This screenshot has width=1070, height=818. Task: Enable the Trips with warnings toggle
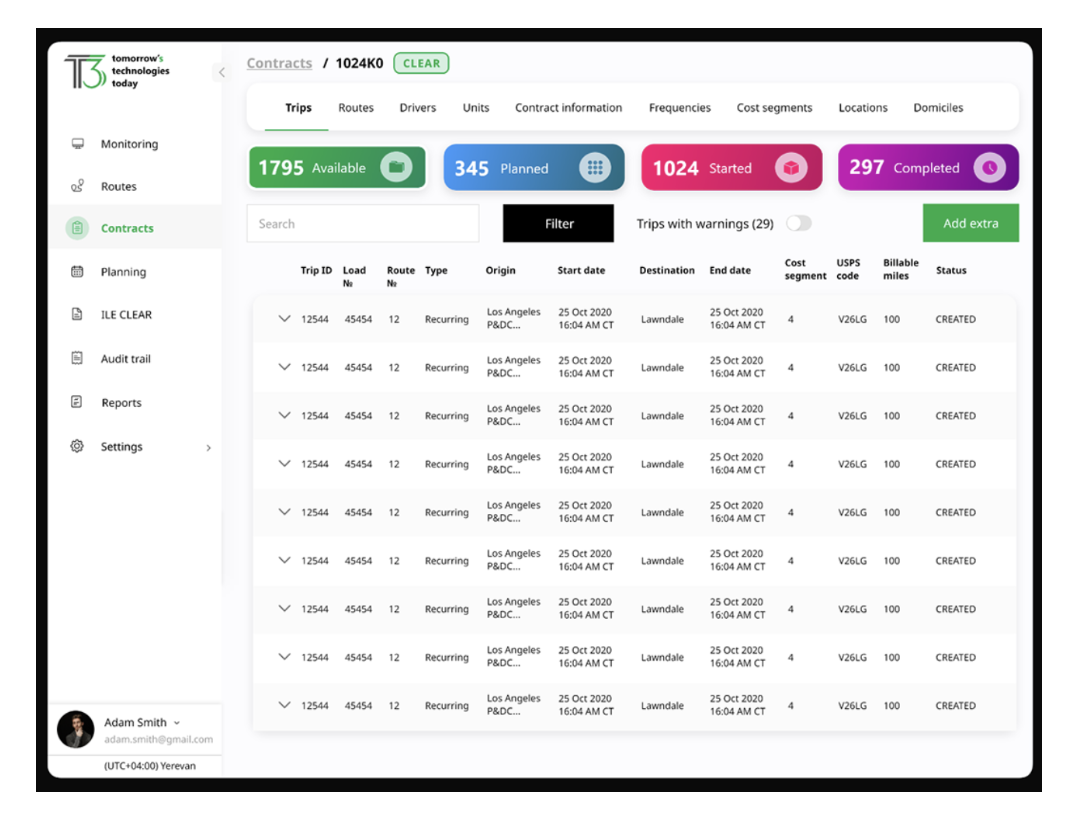click(x=799, y=224)
